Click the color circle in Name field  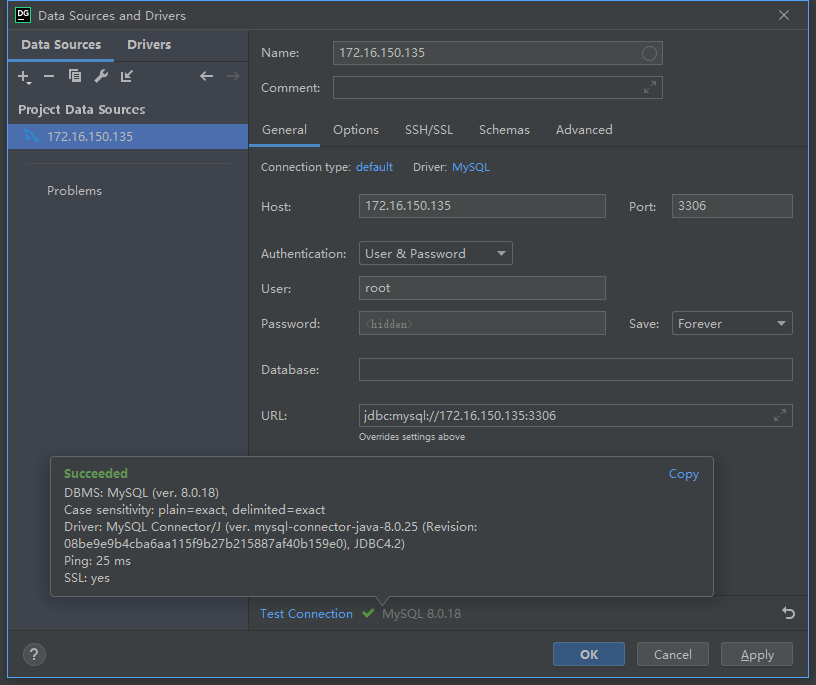click(649, 53)
